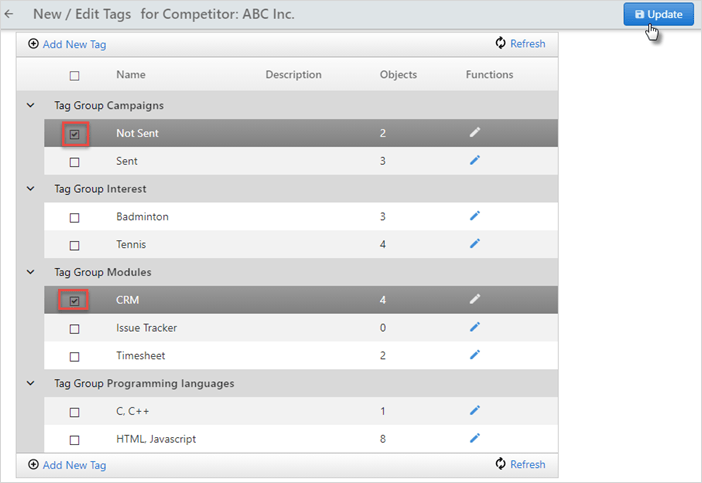
Task: Collapse the Tag Group Interest section
Action: click(x=30, y=188)
